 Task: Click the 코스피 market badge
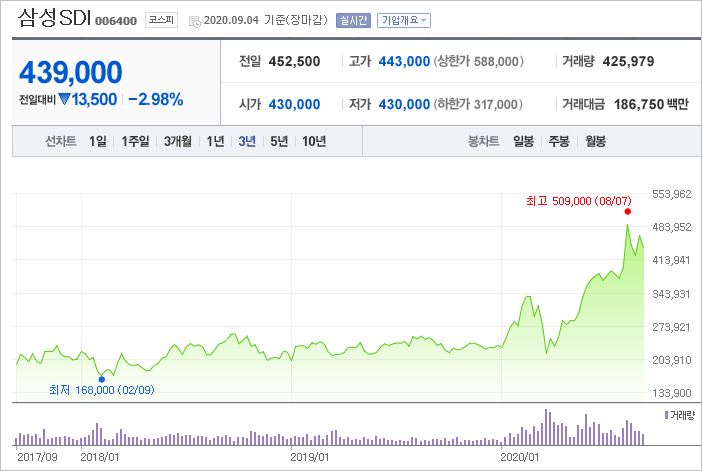click(161, 20)
